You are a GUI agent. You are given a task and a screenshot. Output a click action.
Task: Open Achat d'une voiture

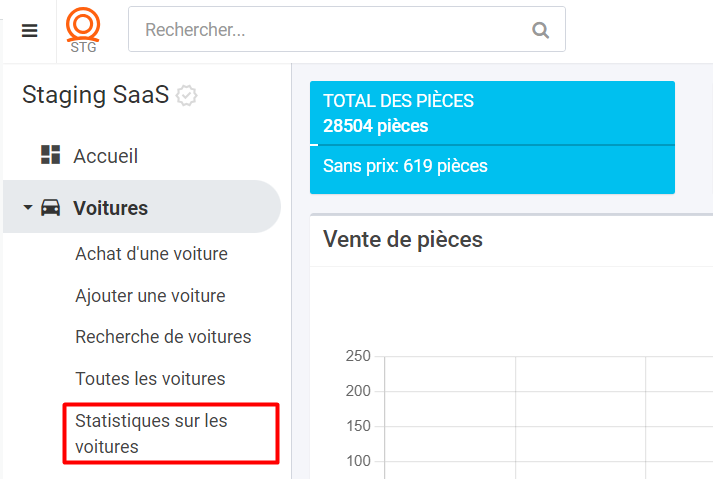tap(151, 254)
